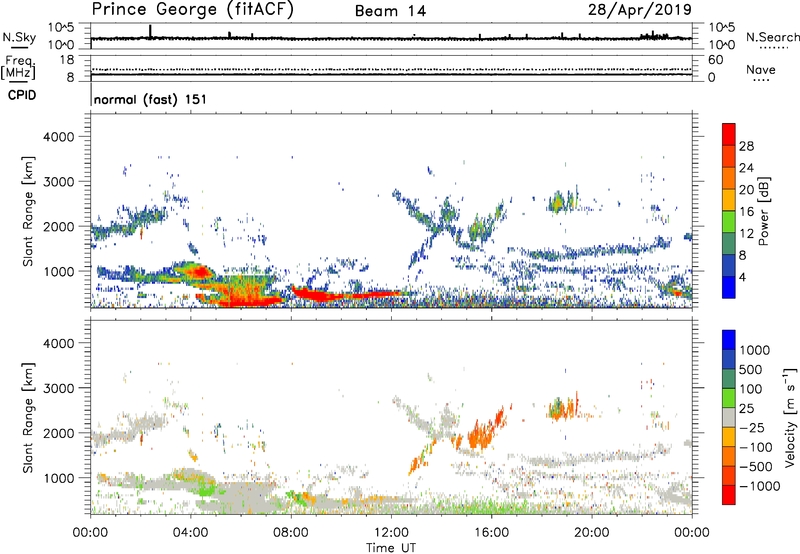This screenshot has height=554, width=800.
Task: Select the "Freq. [MHz]" axis label
Action: coord(18,68)
